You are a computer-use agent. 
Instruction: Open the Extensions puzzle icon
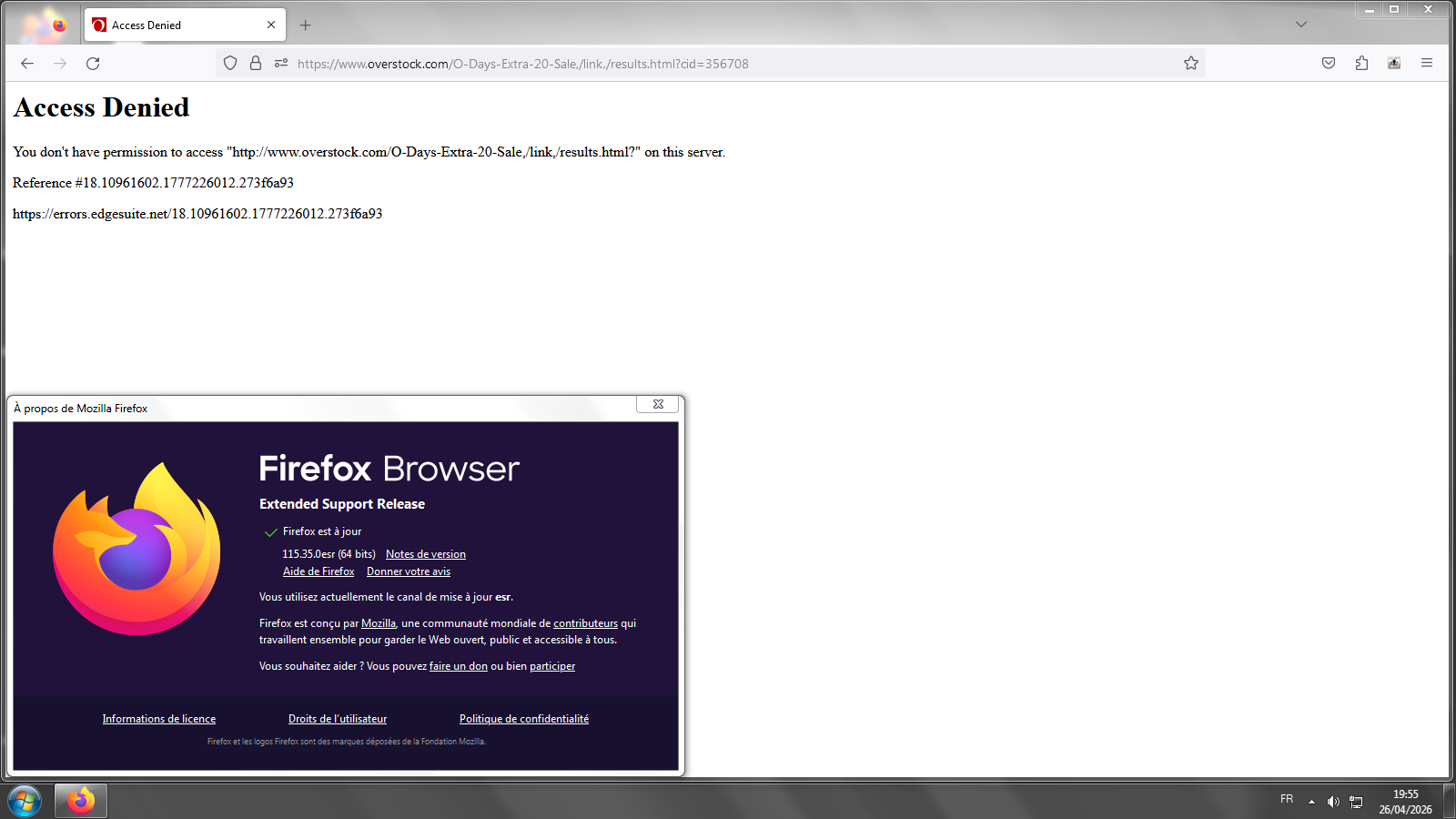coord(1361,64)
